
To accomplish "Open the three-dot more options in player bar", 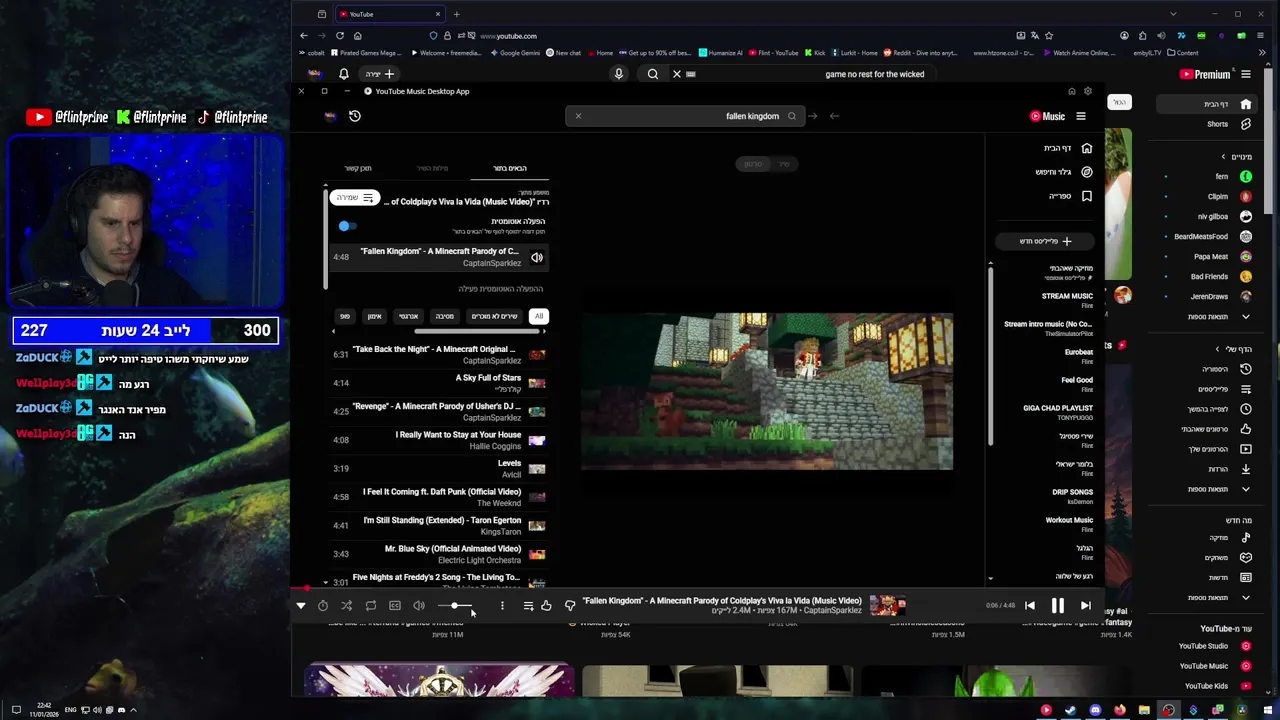I will click(502, 605).
